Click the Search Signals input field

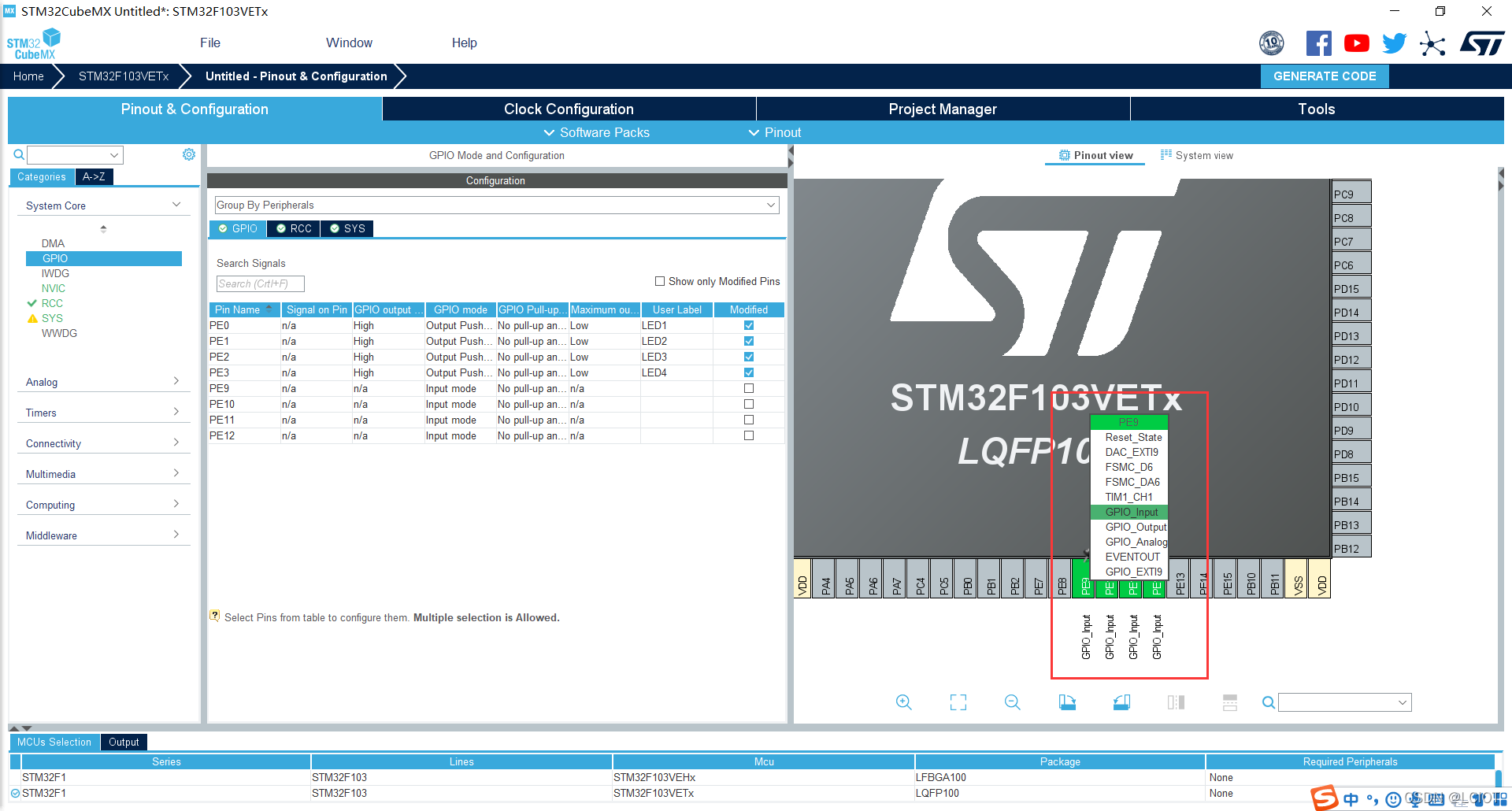pyautogui.click(x=260, y=283)
